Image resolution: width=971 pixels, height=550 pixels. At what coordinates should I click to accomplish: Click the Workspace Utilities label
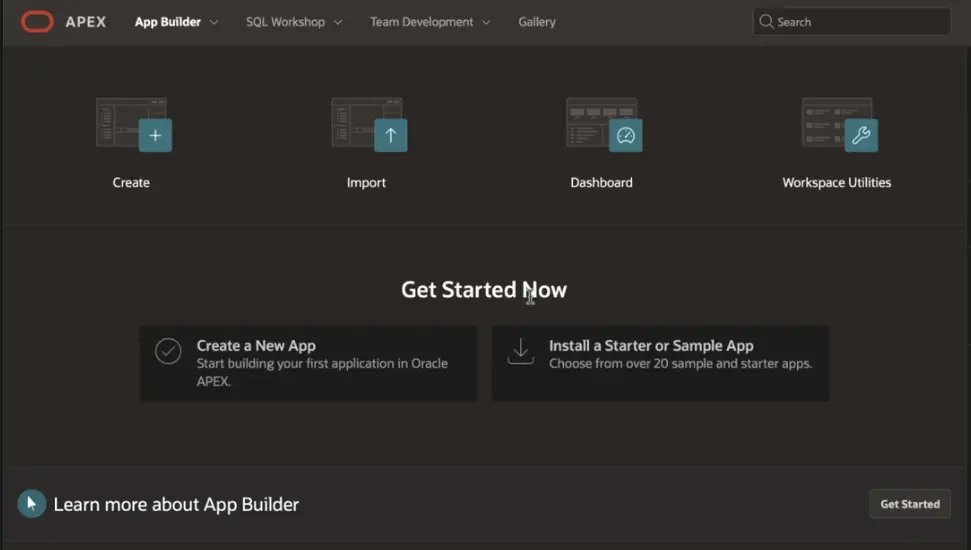click(x=837, y=183)
